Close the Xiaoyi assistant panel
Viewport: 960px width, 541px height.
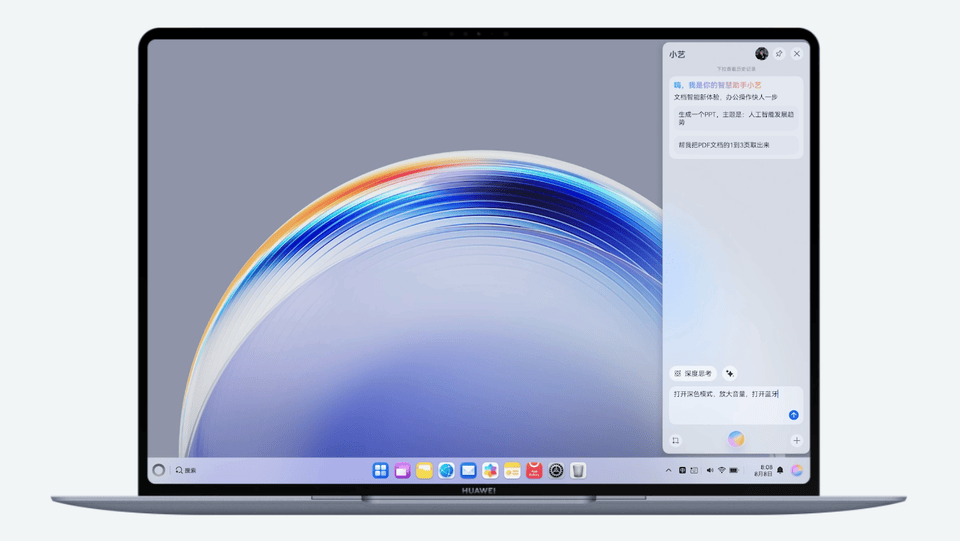coord(797,54)
